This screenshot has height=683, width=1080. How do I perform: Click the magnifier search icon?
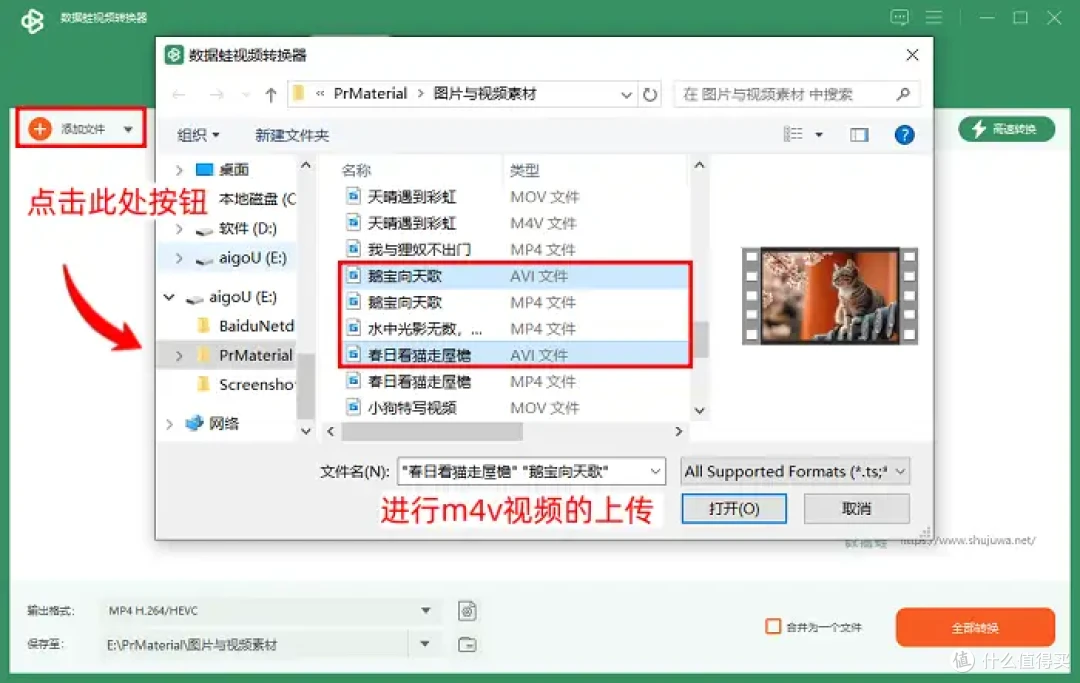pos(903,94)
